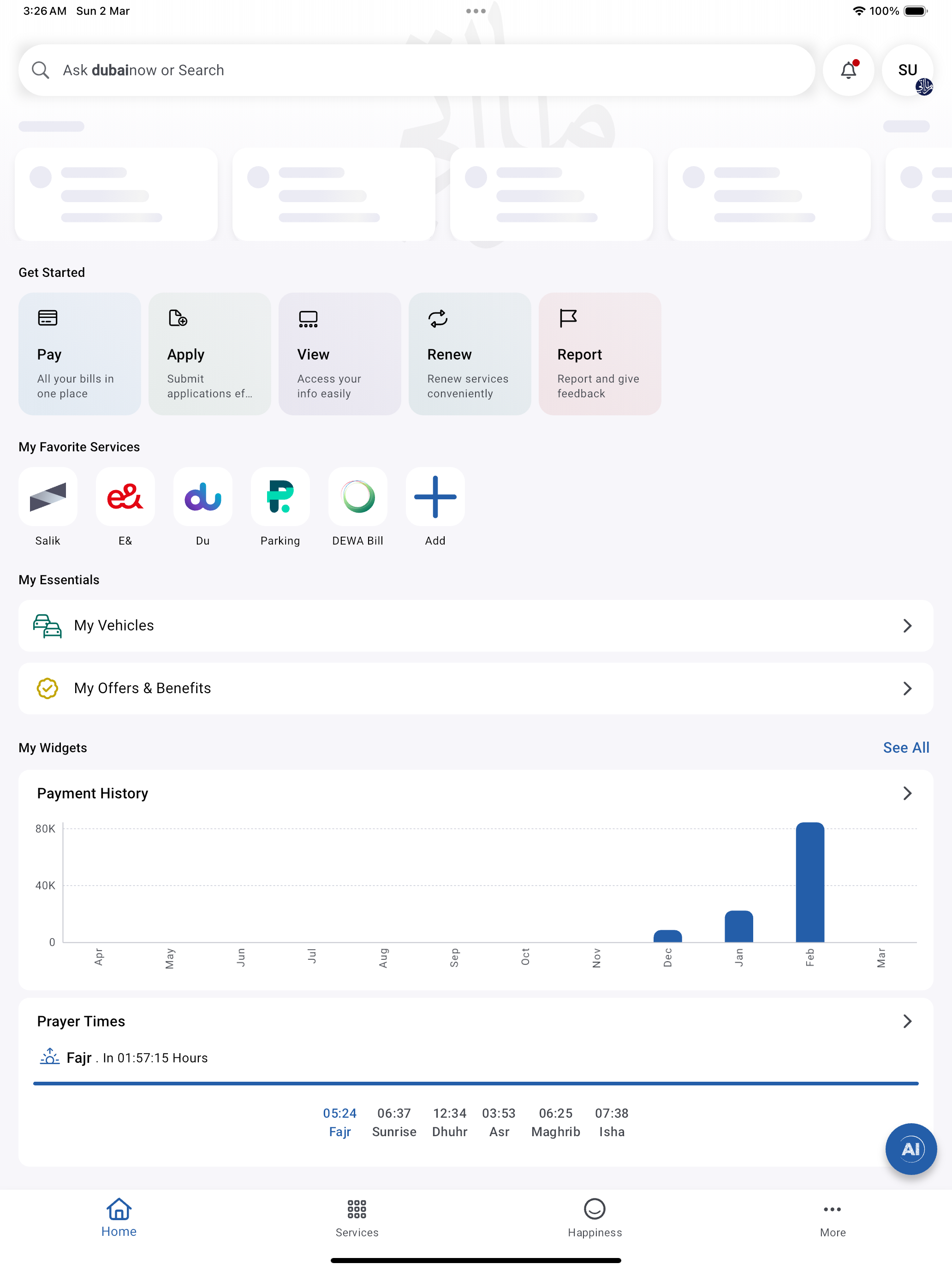Tap the Apply card document icon

click(178, 317)
